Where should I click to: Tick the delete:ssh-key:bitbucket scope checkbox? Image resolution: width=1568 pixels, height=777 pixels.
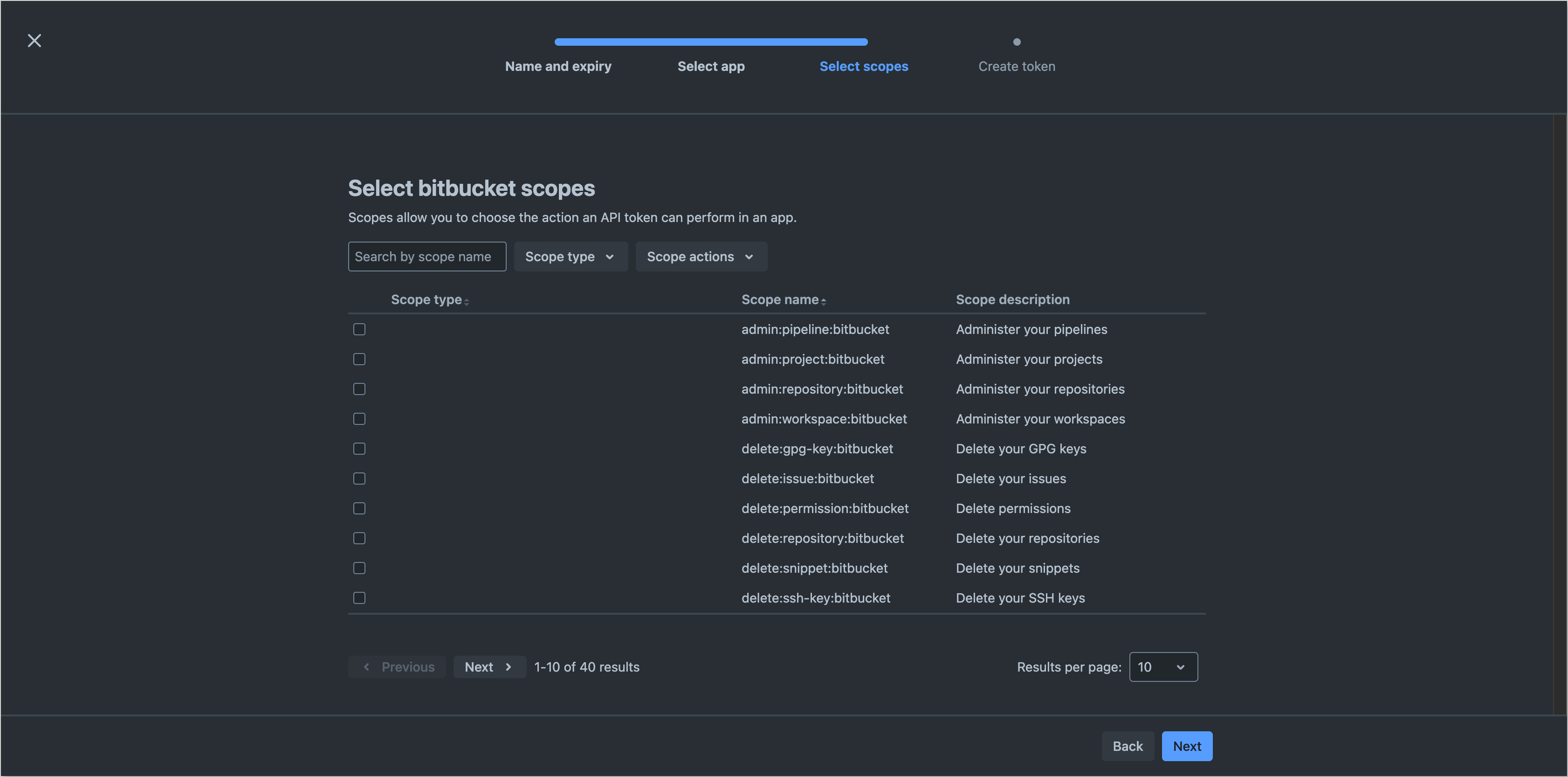coord(359,598)
